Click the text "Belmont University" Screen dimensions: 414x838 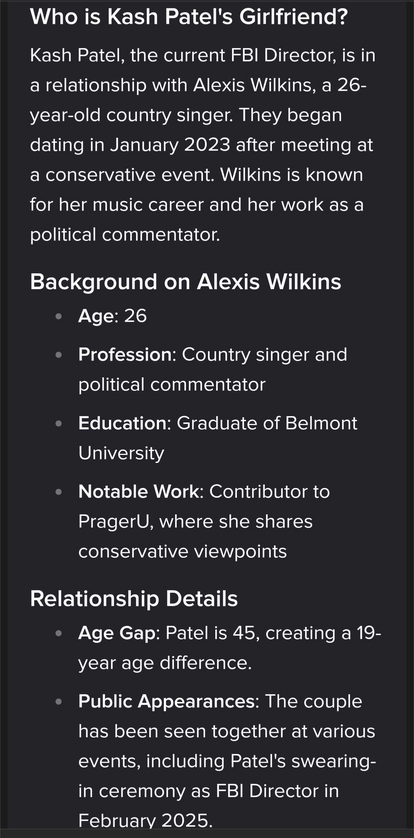pyautogui.click(x=218, y=438)
